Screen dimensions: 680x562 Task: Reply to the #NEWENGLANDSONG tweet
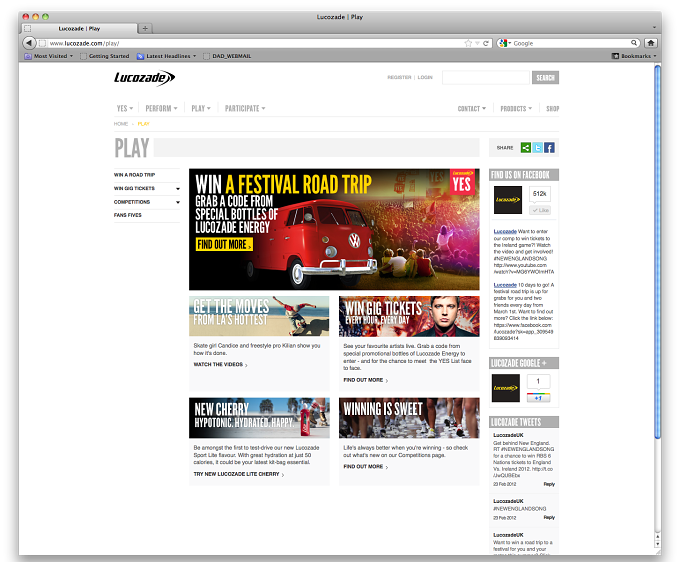549,517
